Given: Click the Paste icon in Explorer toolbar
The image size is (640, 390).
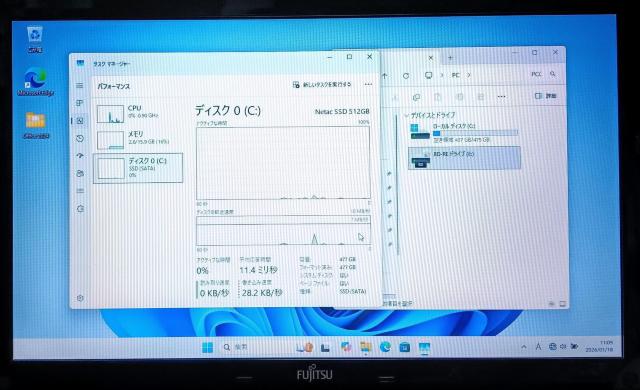Looking at the screenshot, I should (438, 97).
